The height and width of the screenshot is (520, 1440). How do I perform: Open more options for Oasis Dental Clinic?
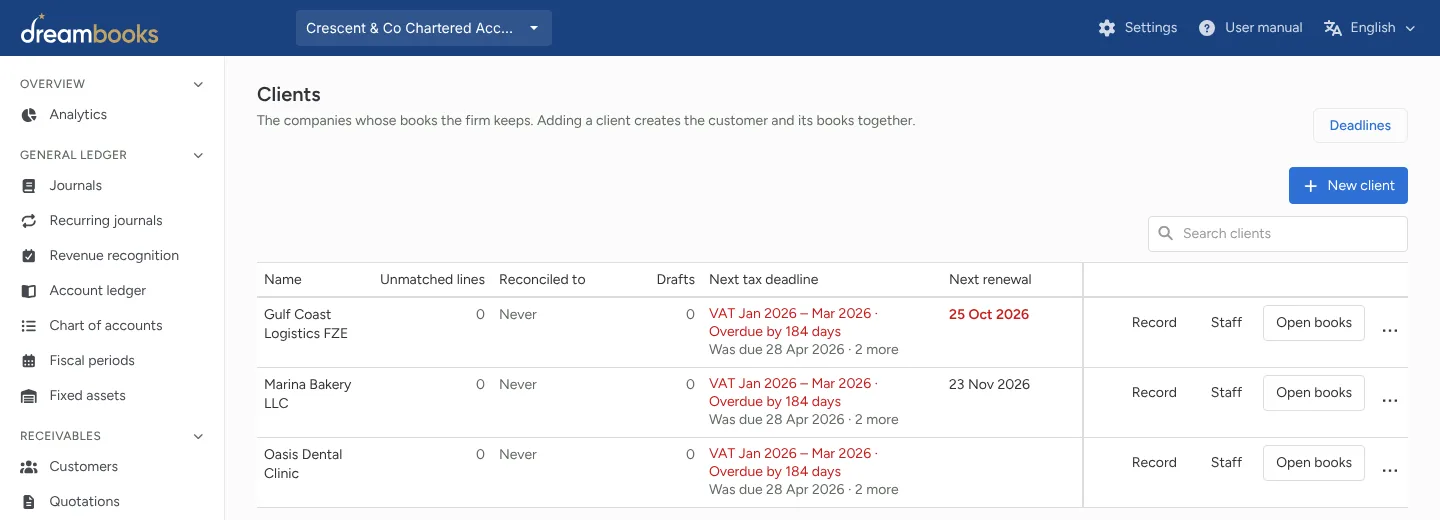click(1389, 471)
